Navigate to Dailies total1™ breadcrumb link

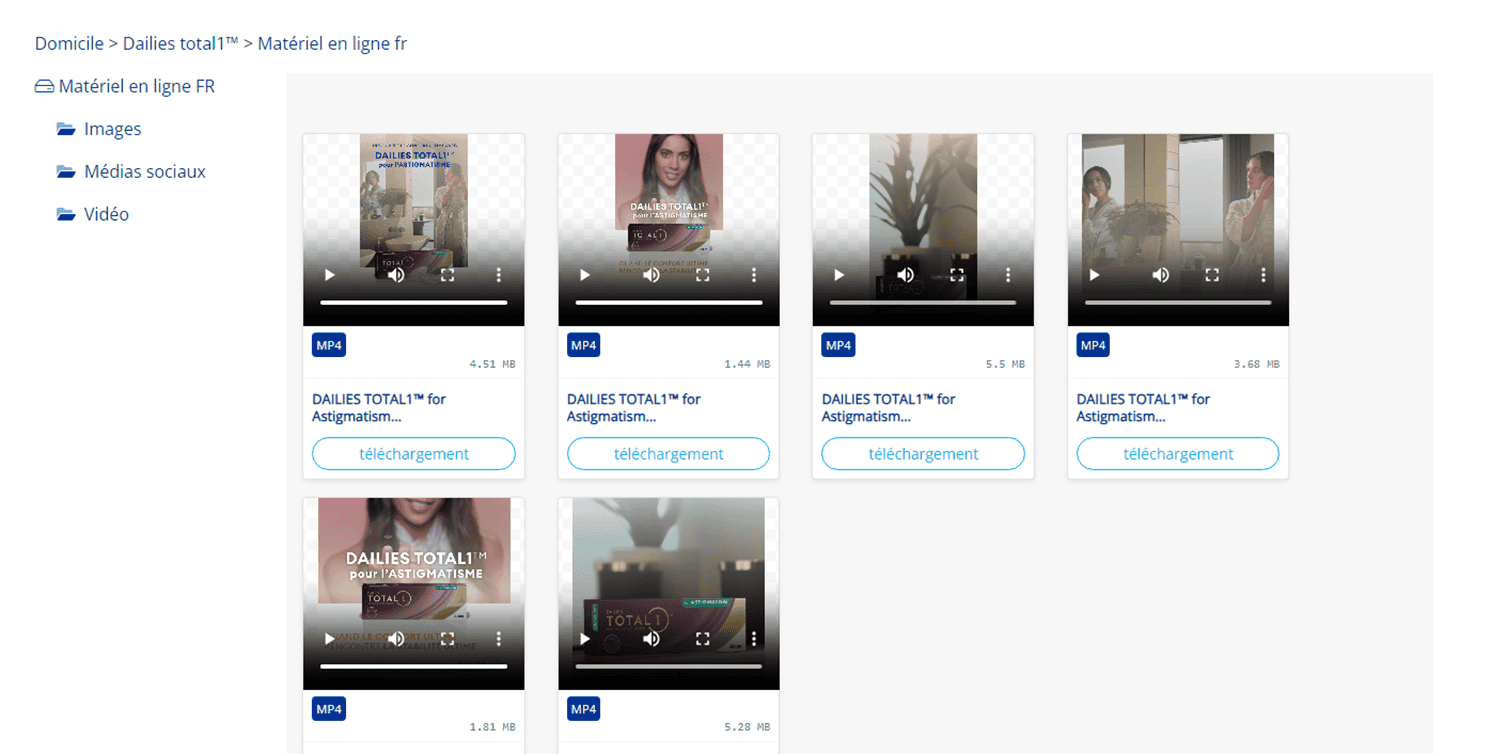181,44
